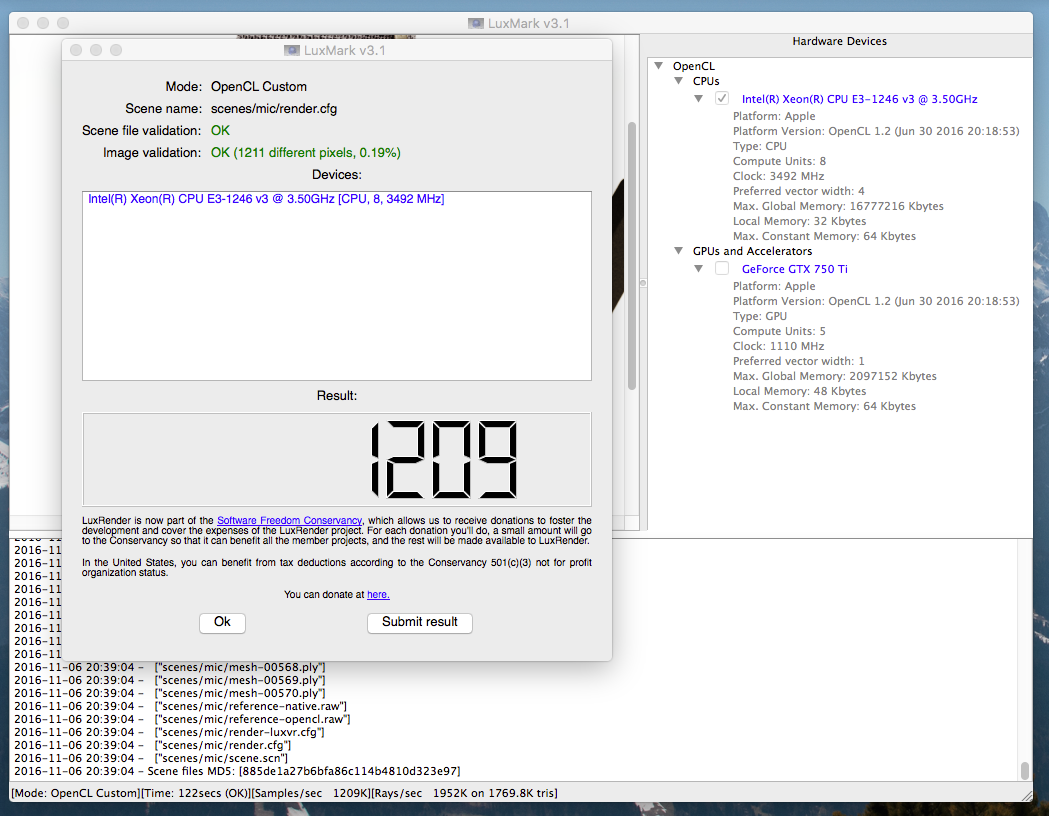Click 'Type: GPU' row
The height and width of the screenshot is (816, 1049).
point(759,316)
